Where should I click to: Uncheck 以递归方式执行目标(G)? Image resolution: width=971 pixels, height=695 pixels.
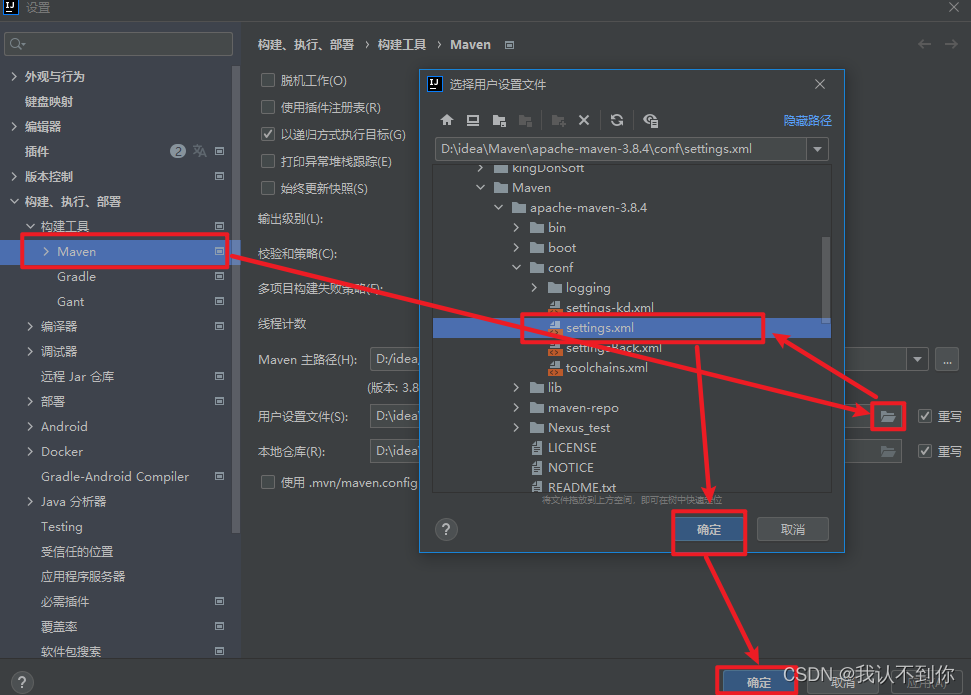point(268,134)
